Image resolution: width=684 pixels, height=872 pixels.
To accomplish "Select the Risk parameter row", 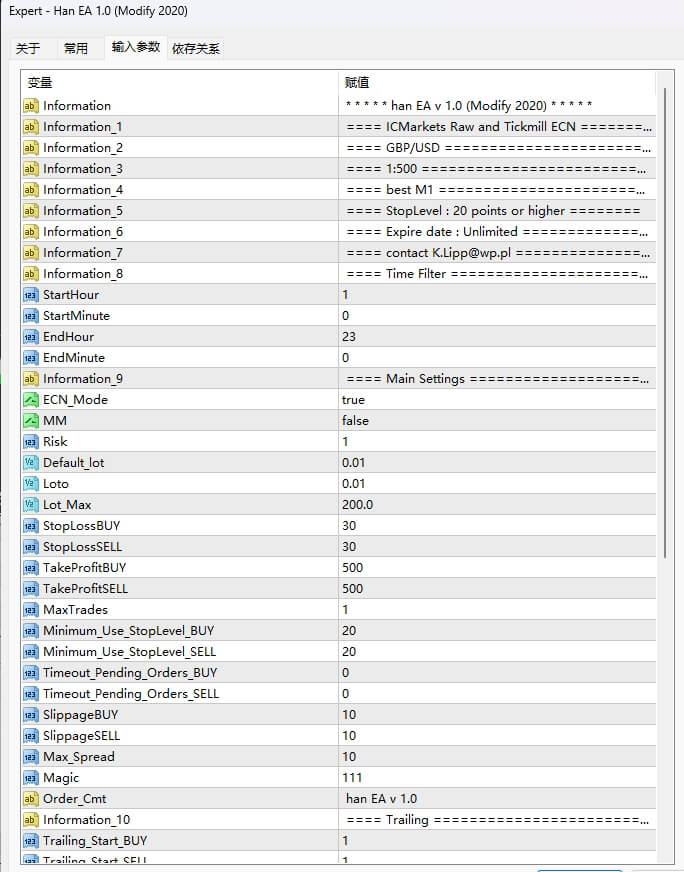I will pos(180,442).
